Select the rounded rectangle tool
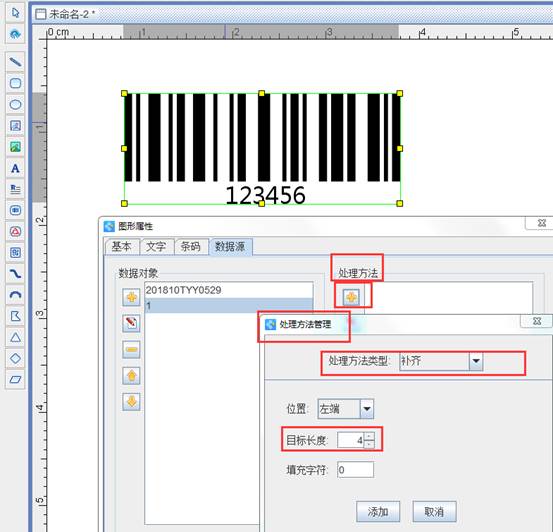 (x=15, y=83)
